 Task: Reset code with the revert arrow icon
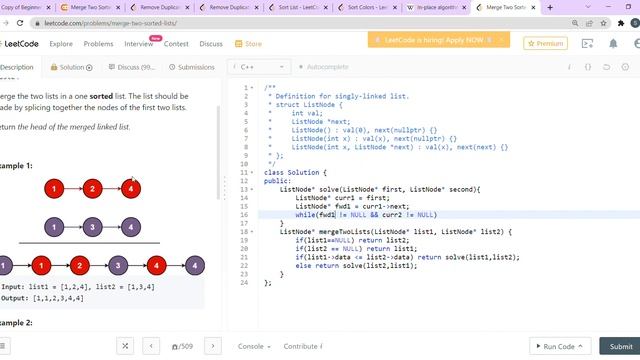607,67
